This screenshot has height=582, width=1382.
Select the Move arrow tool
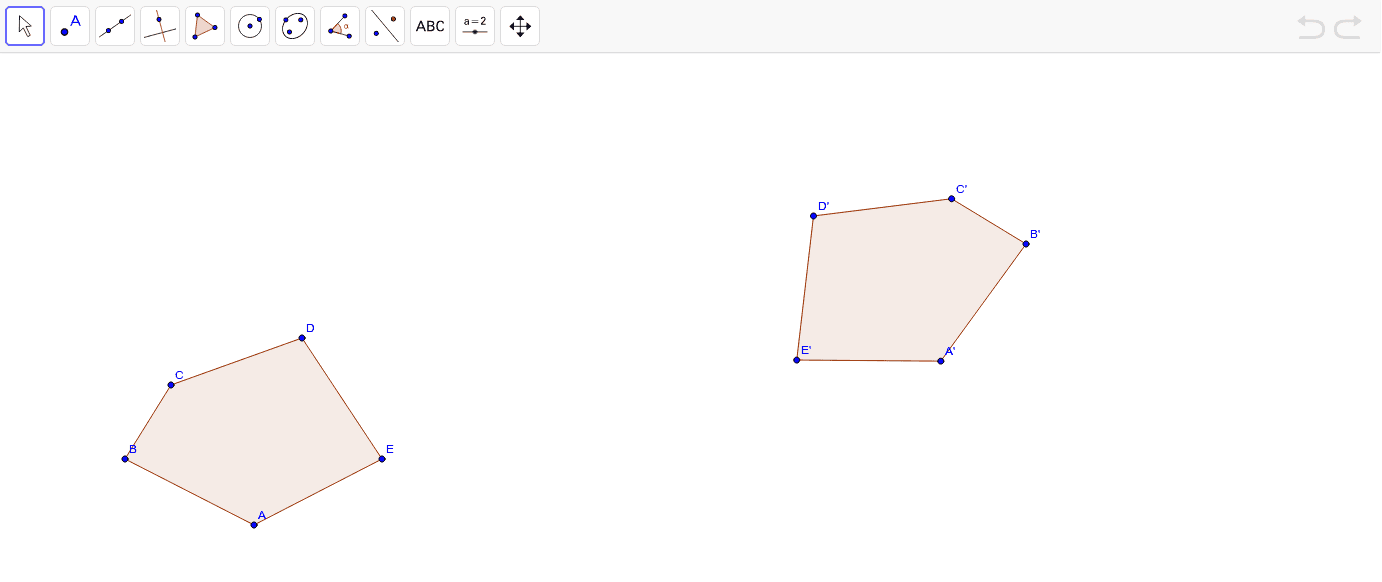25,26
